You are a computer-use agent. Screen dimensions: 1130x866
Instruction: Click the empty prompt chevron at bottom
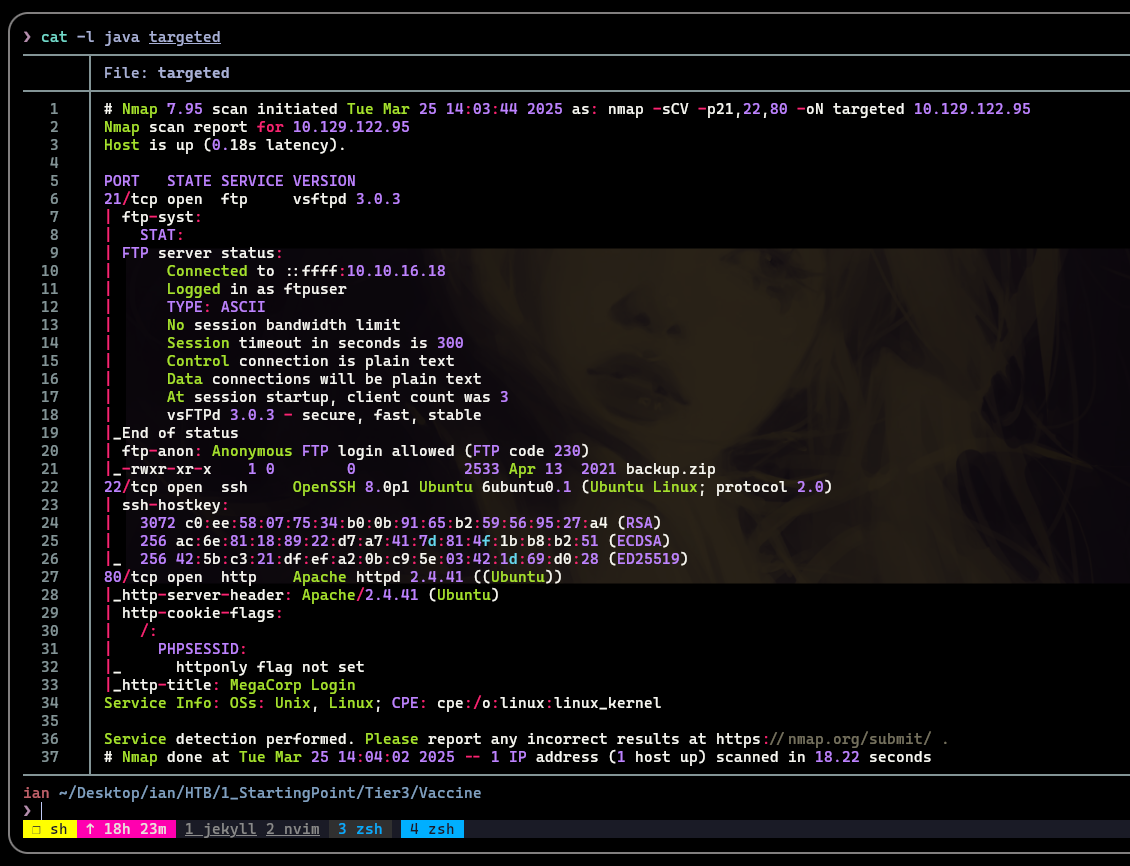[27, 810]
